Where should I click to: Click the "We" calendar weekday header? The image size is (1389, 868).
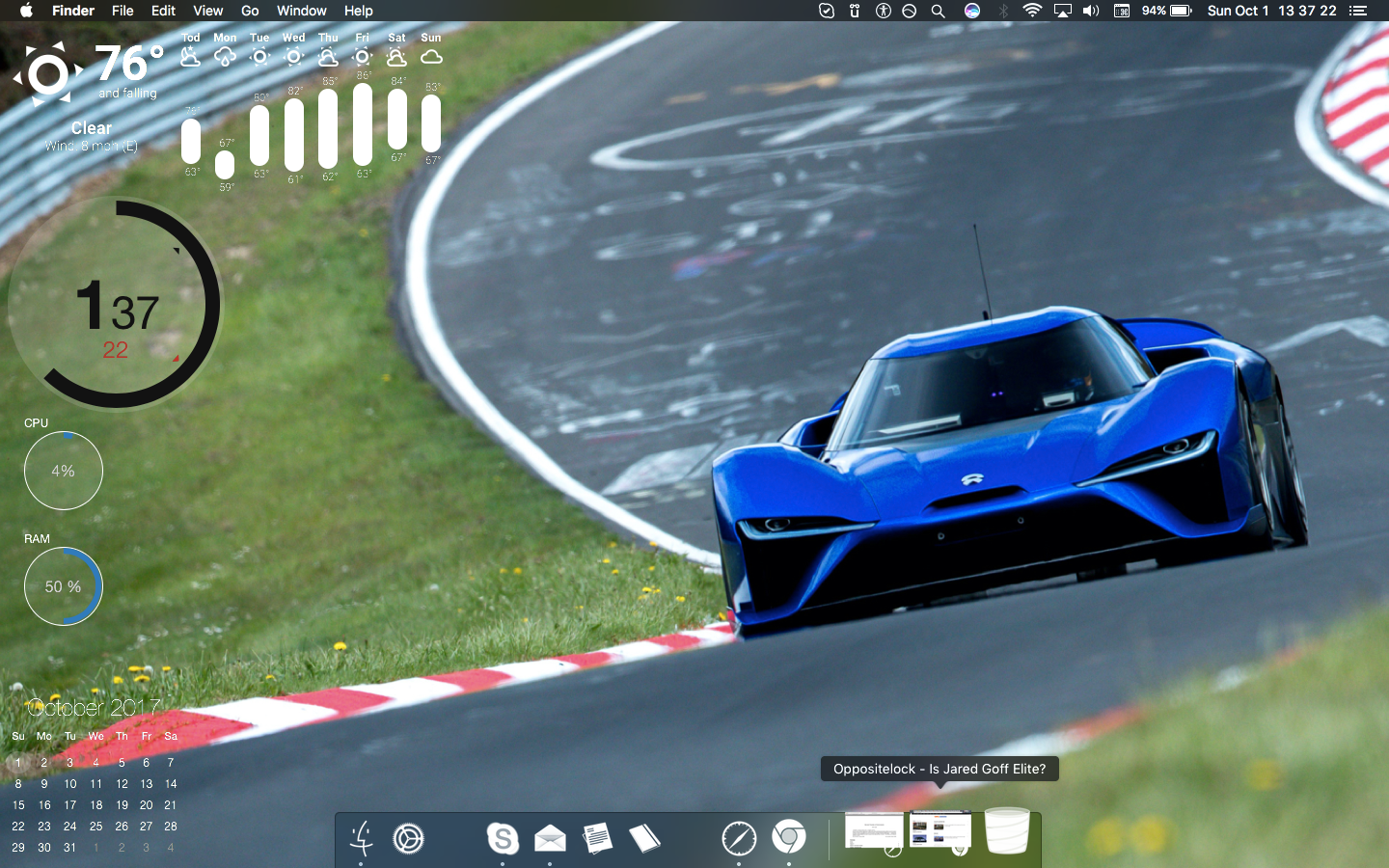[x=95, y=736]
